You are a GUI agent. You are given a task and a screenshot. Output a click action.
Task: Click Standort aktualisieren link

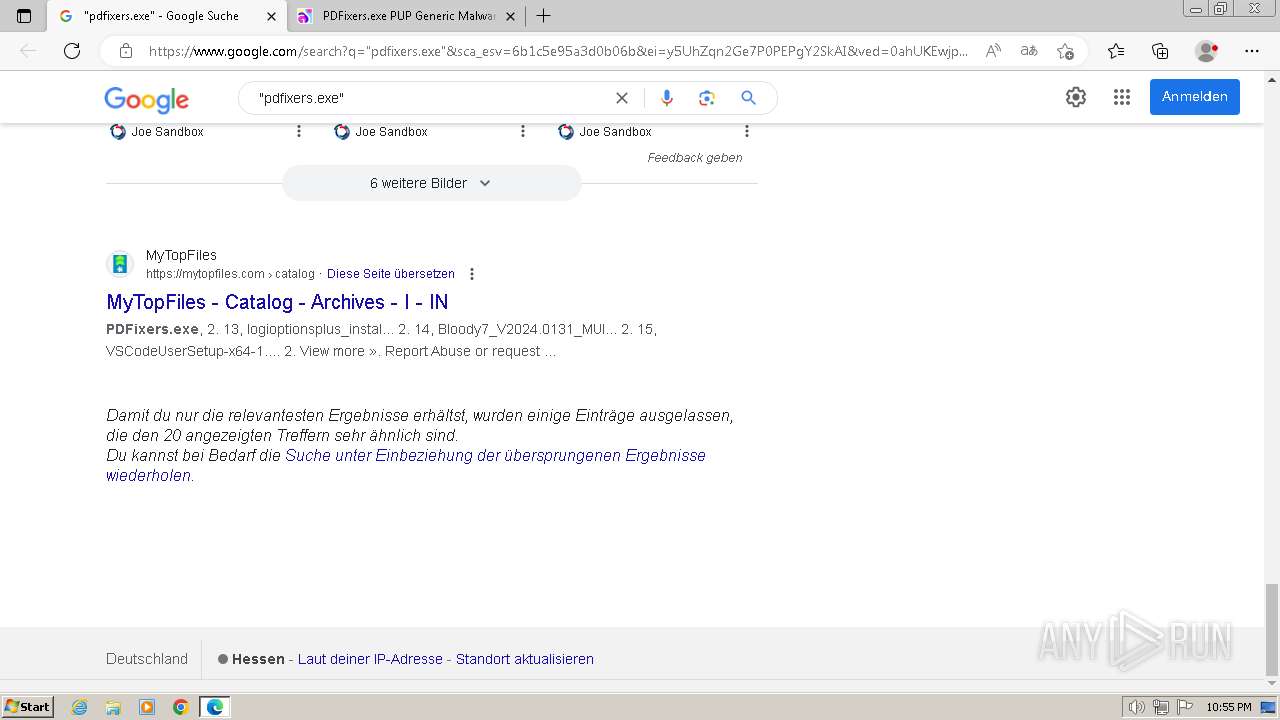525,659
